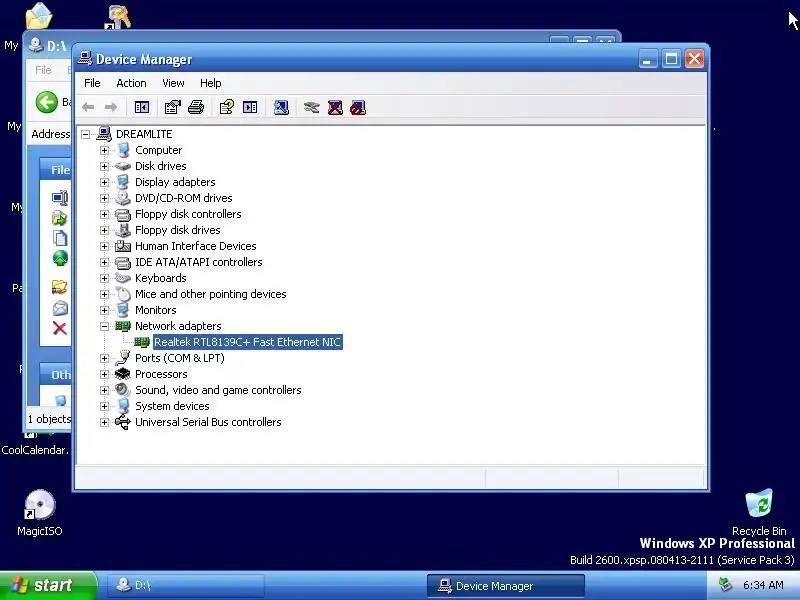The image size is (800, 600).
Task: Click the network tray icon near clock
Action: 725,585
